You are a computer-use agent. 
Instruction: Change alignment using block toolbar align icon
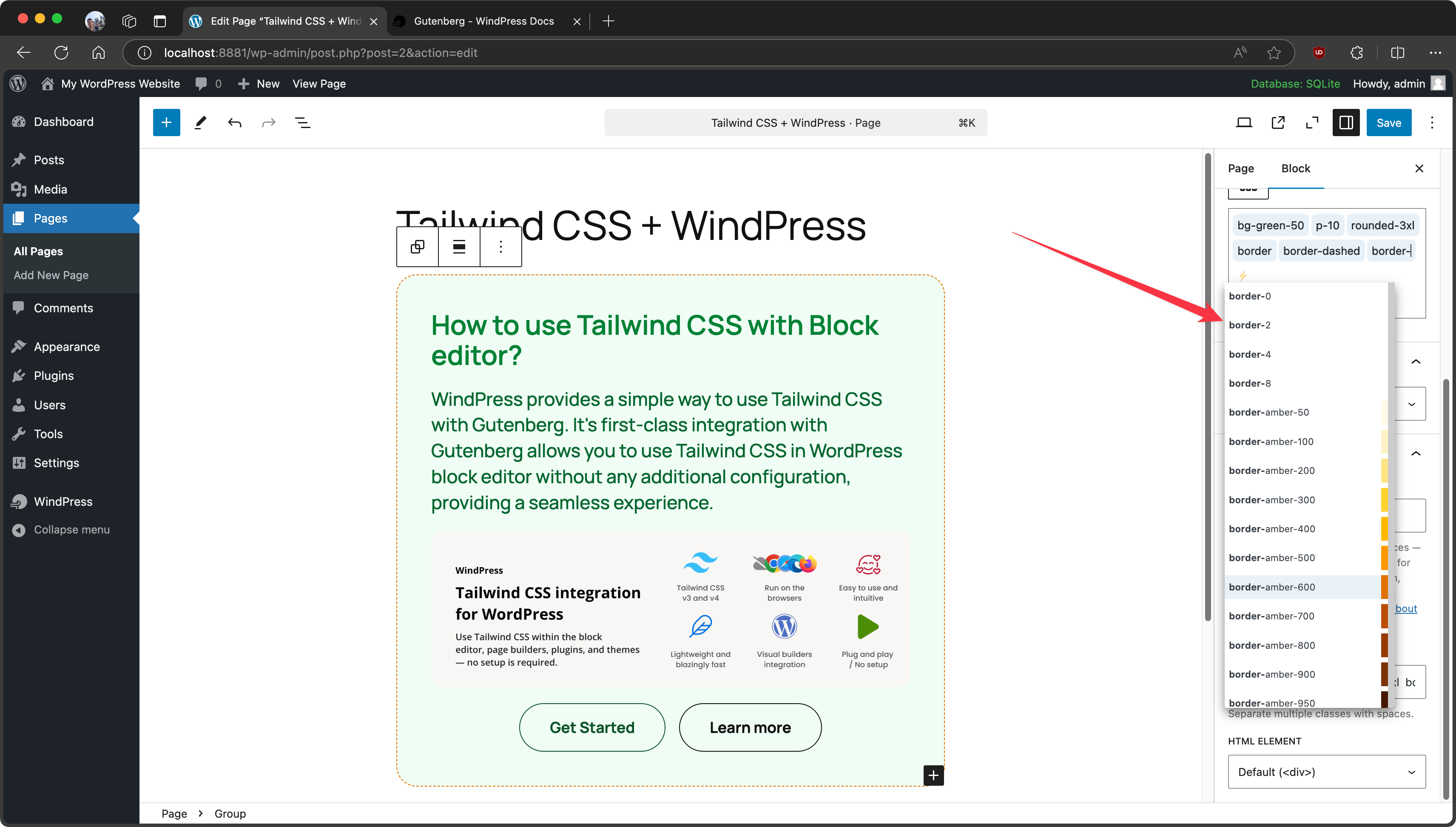coord(459,246)
